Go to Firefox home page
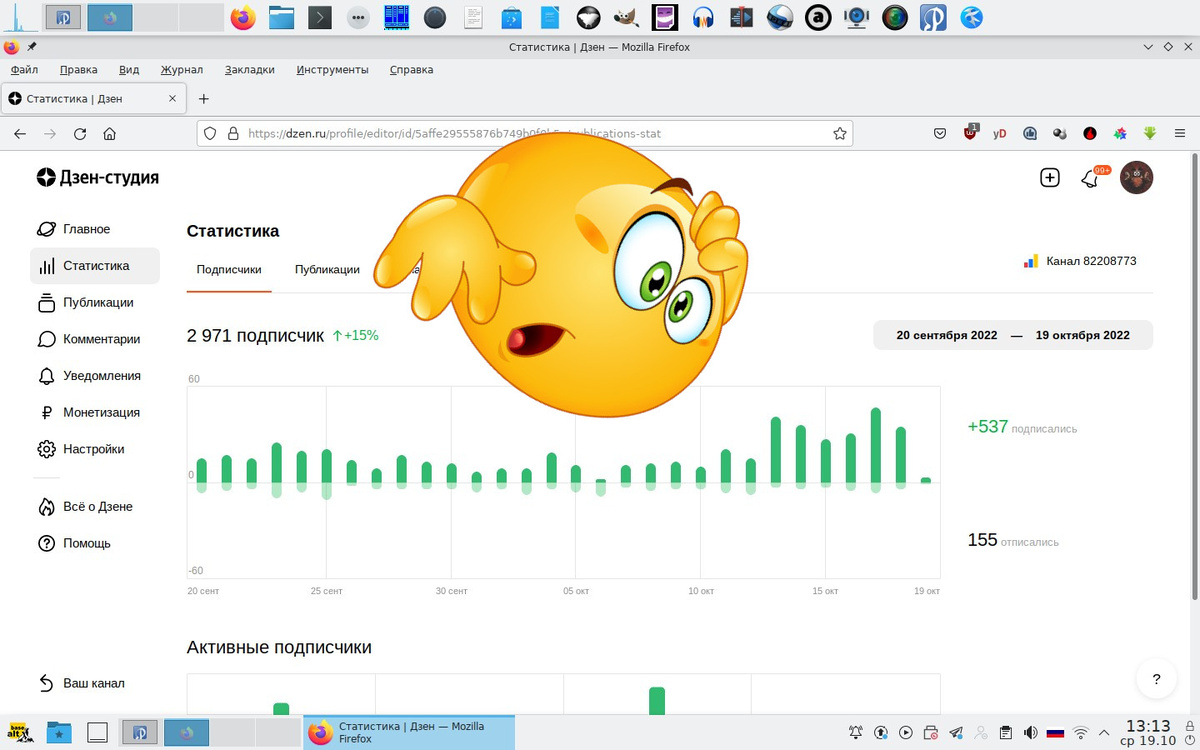The height and width of the screenshot is (750, 1200). pos(110,133)
